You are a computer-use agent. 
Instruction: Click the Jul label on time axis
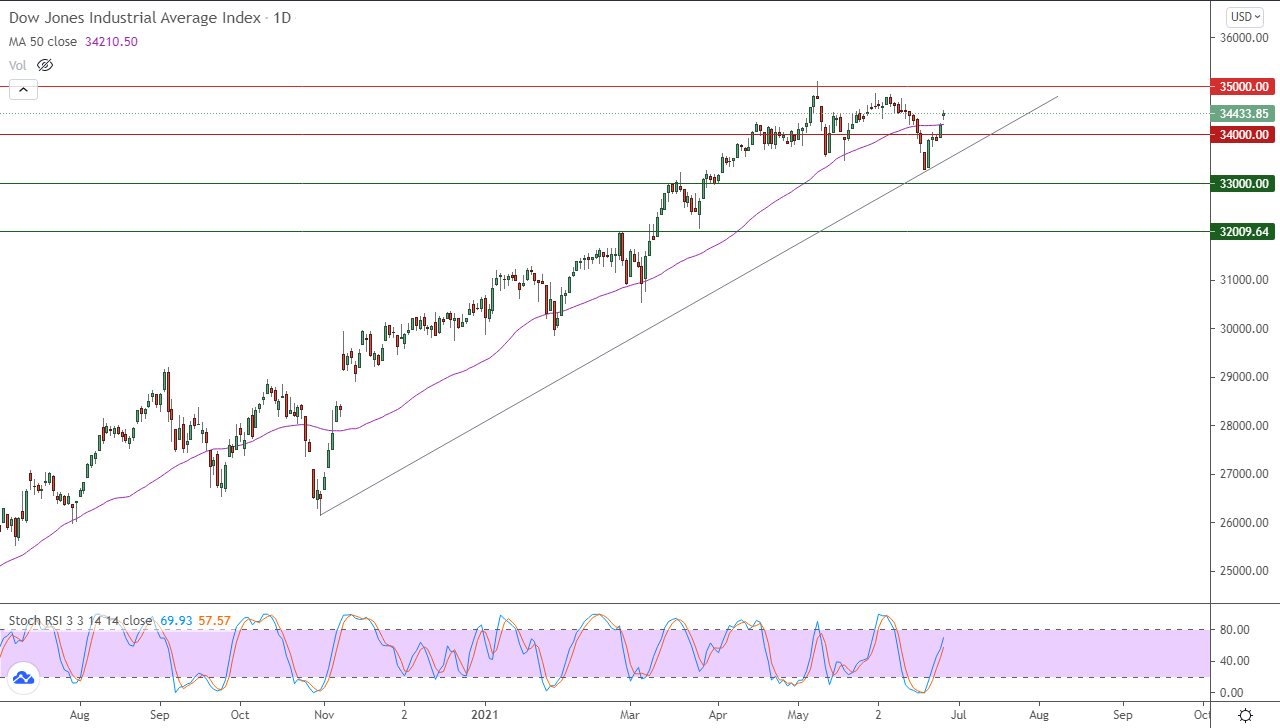tap(959, 716)
